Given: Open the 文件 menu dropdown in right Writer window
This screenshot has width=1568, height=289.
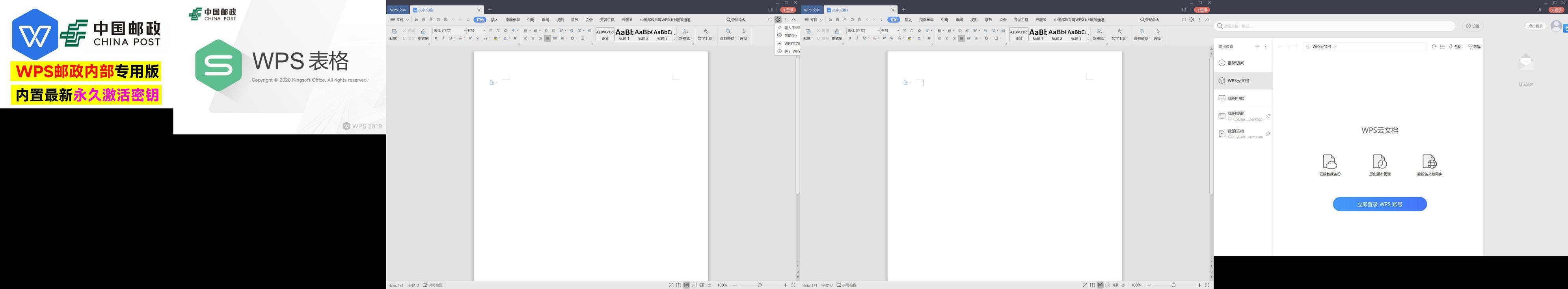Looking at the screenshot, I should (x=813, y=20).
